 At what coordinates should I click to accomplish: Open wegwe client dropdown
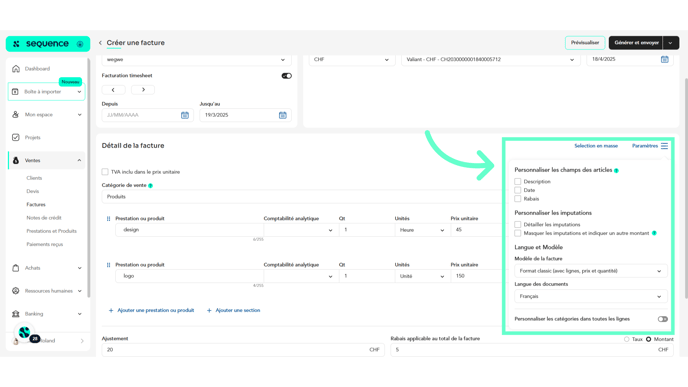click(x=196, y=60)
